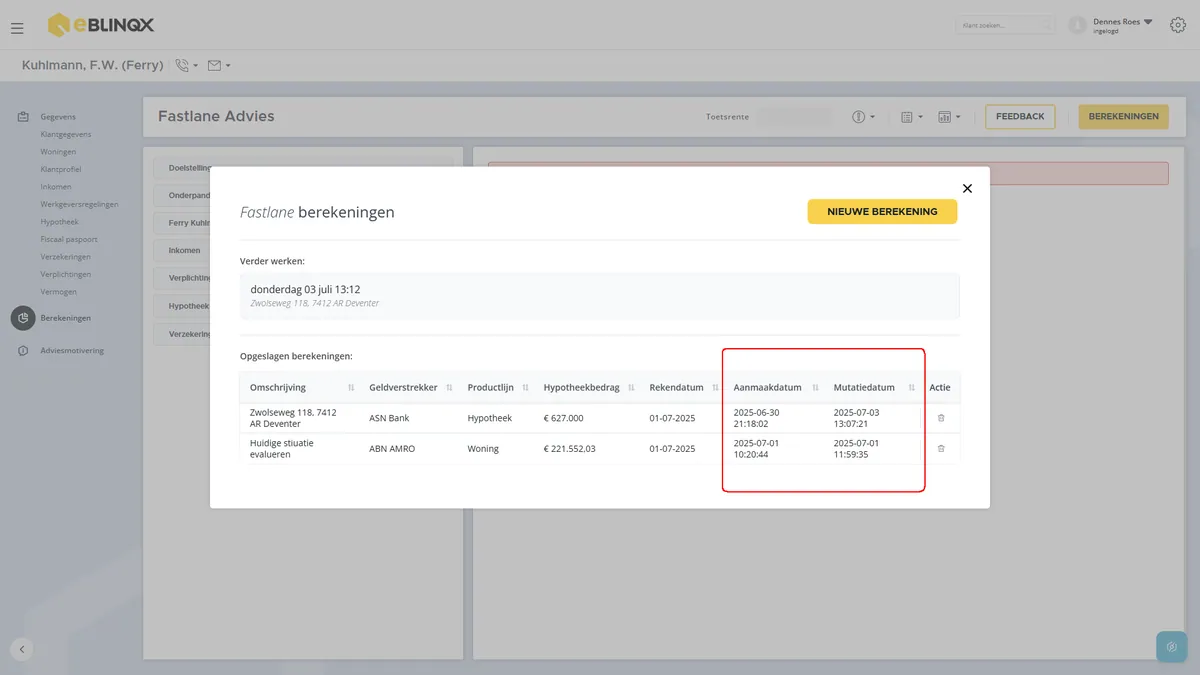Open the settings gear icon at top right
Screen dimensions: 1200x675
click(1178, 25)
